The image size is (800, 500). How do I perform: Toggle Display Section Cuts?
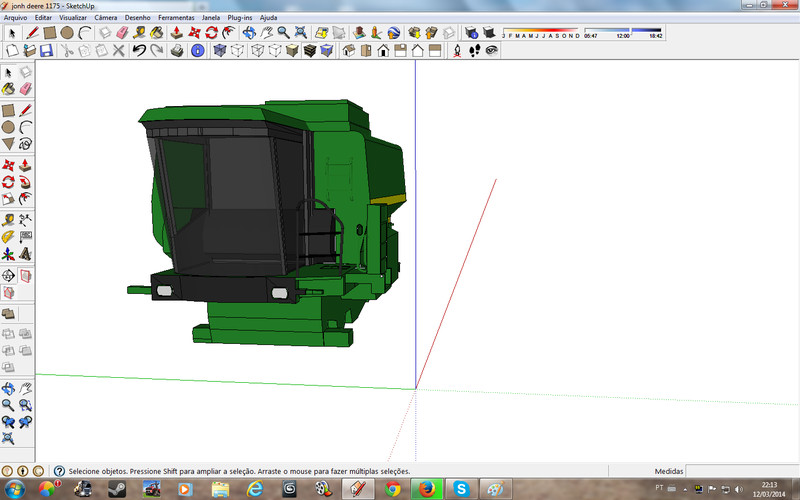click(x=8, y=293)
